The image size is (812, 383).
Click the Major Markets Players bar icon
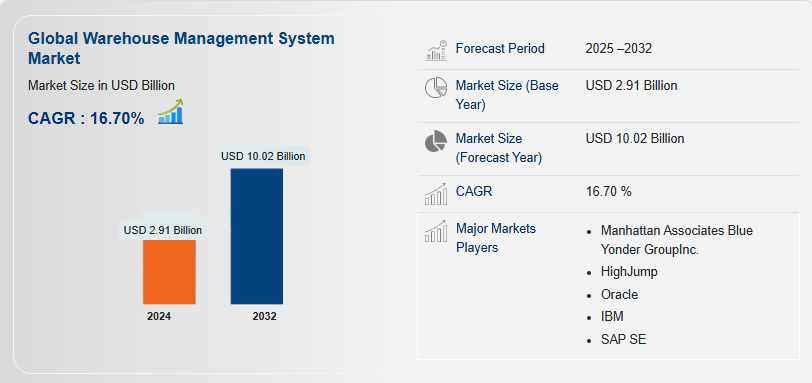point(436,231)
